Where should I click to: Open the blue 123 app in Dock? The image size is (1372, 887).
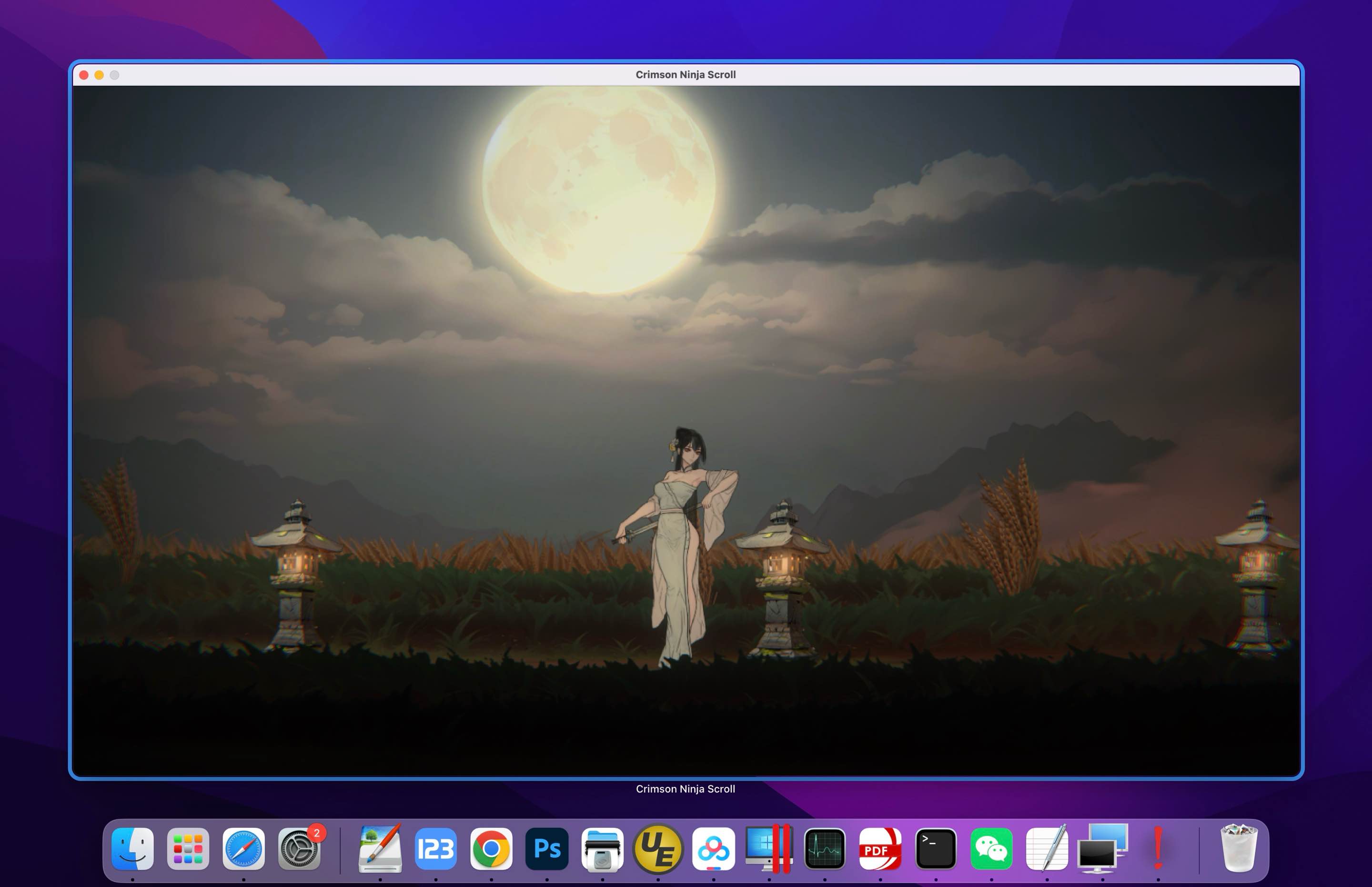(x=436, y=849)
